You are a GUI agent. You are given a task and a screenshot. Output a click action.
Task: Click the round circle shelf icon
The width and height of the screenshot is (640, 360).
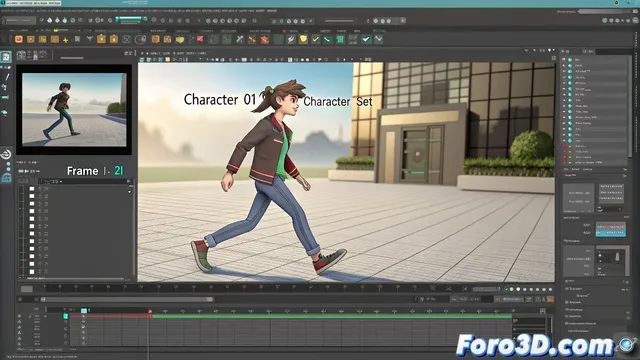click(x=141, y=40)
